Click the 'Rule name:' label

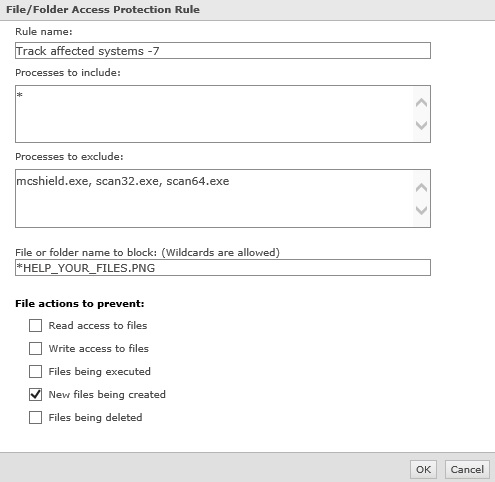point(44,32)
